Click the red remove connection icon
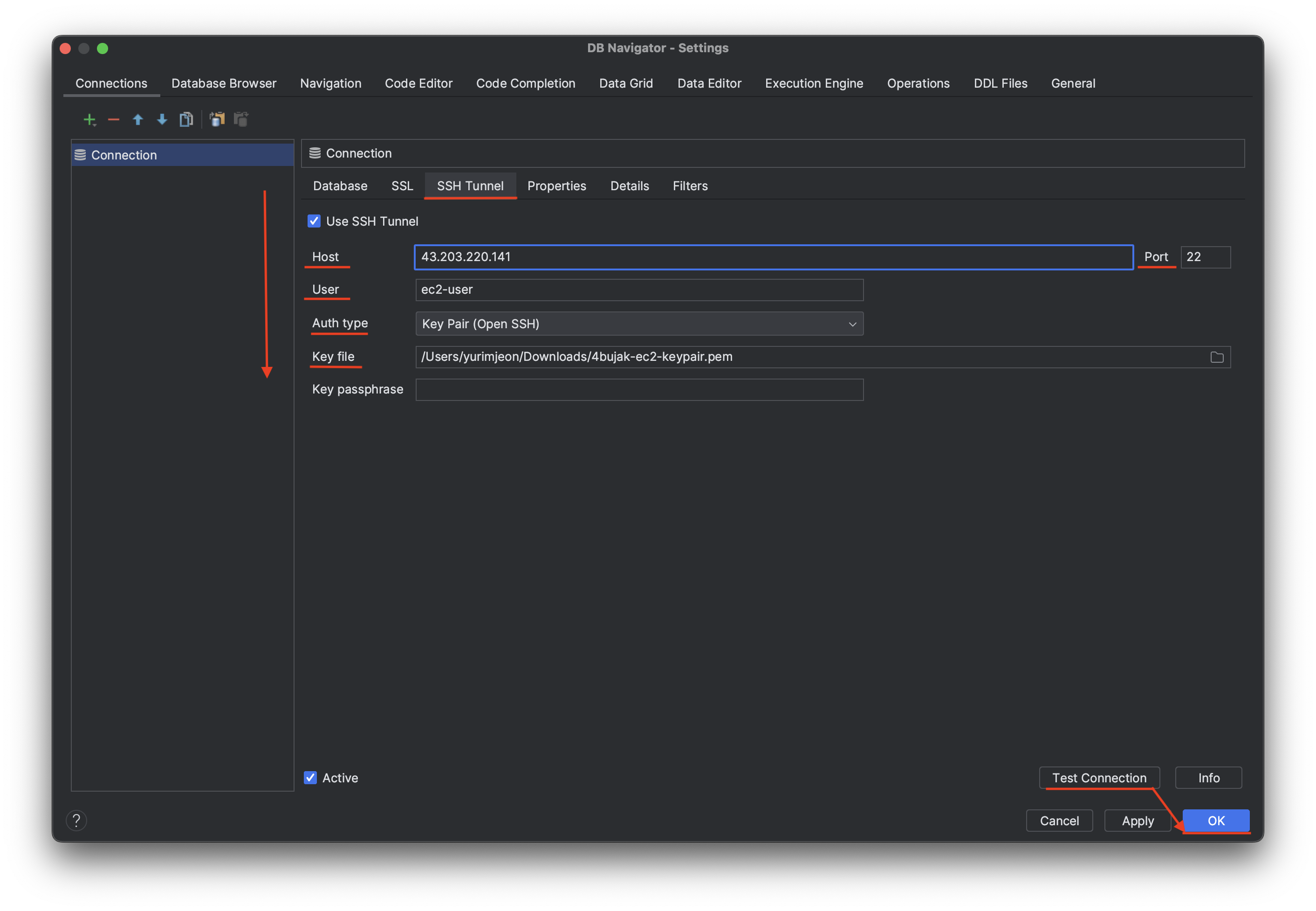The image size is (1316, 911). point(114,119)
